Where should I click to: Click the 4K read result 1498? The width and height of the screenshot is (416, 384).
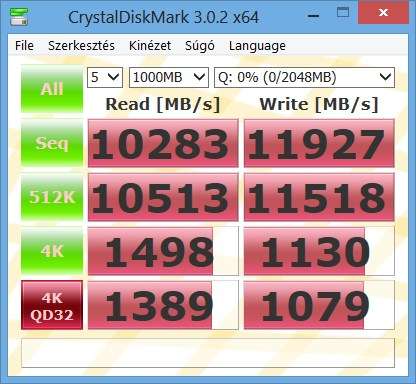(163, 251)
